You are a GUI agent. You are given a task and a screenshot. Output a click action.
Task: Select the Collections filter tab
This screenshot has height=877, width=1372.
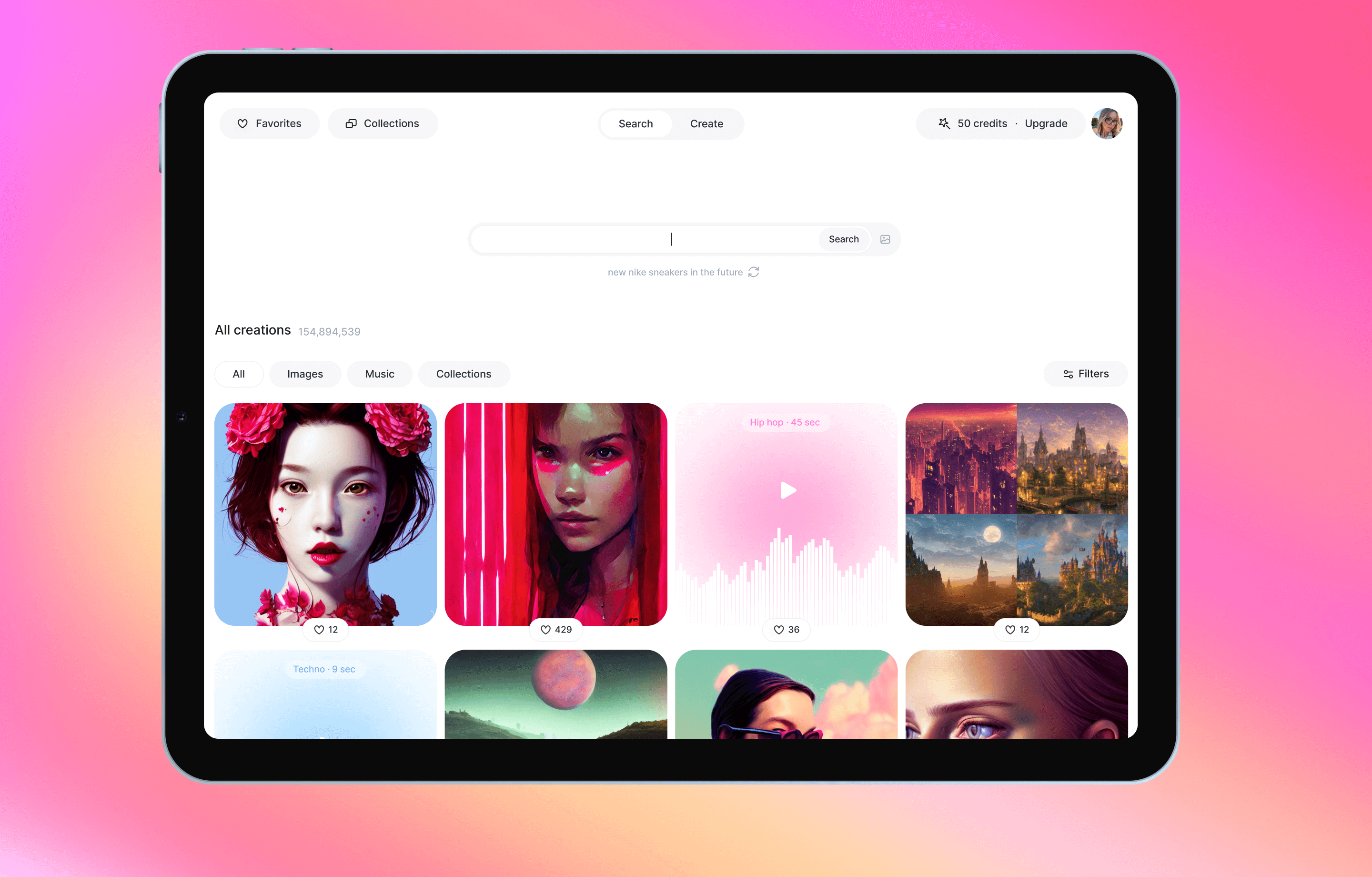[x=463, y=373]
